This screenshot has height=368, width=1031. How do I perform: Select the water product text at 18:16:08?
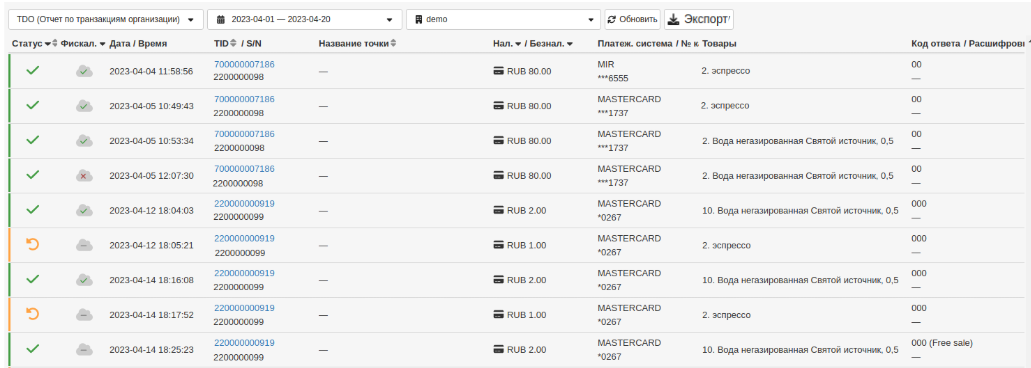[x=800, y=280]
